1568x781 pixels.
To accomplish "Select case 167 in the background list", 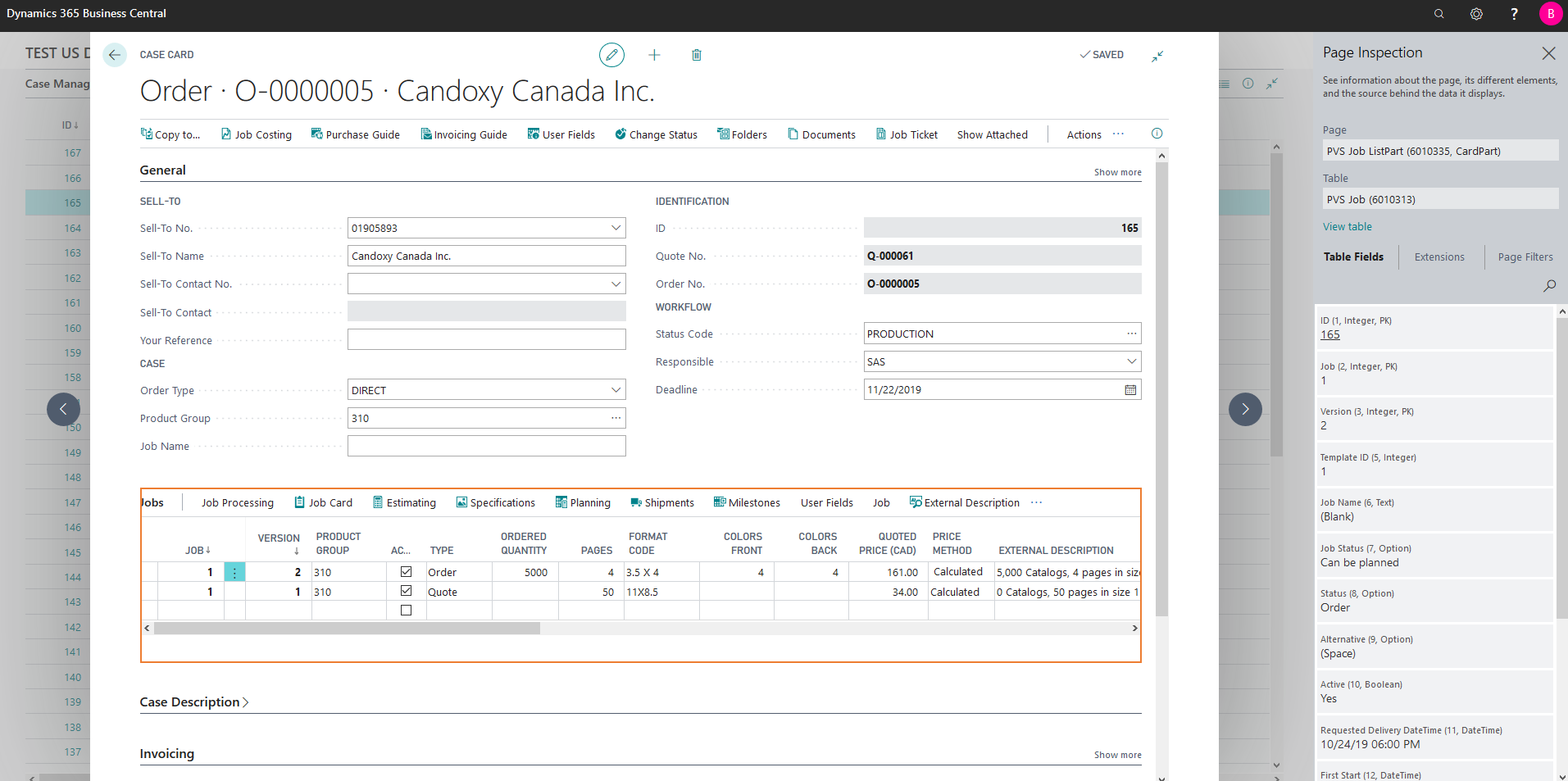I will [x=73, y=152].
